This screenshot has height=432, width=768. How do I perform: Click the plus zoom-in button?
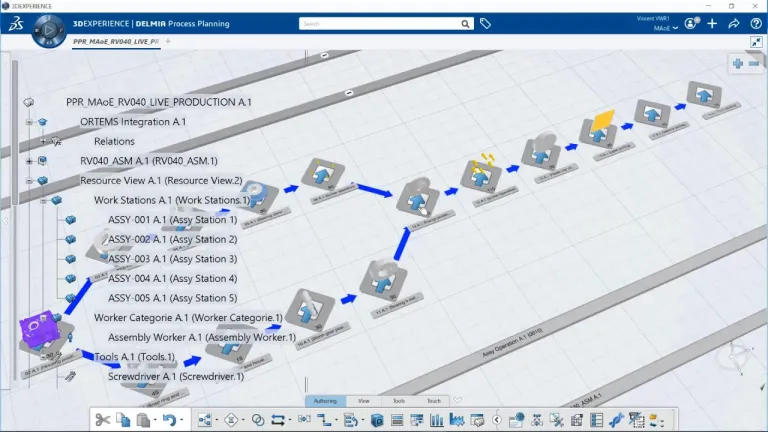[x=738, y=64]
